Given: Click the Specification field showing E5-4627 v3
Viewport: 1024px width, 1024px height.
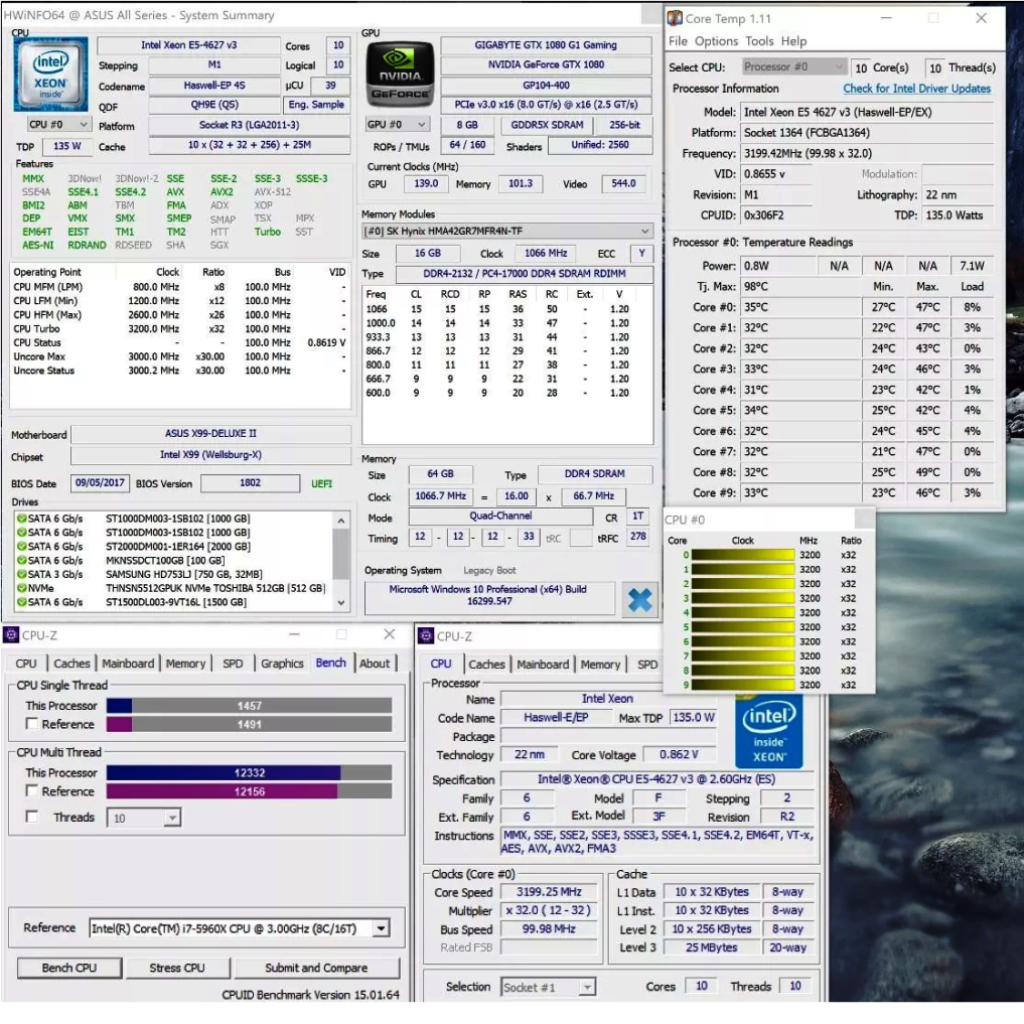Looking at the screenshot, I should point(656,779).
